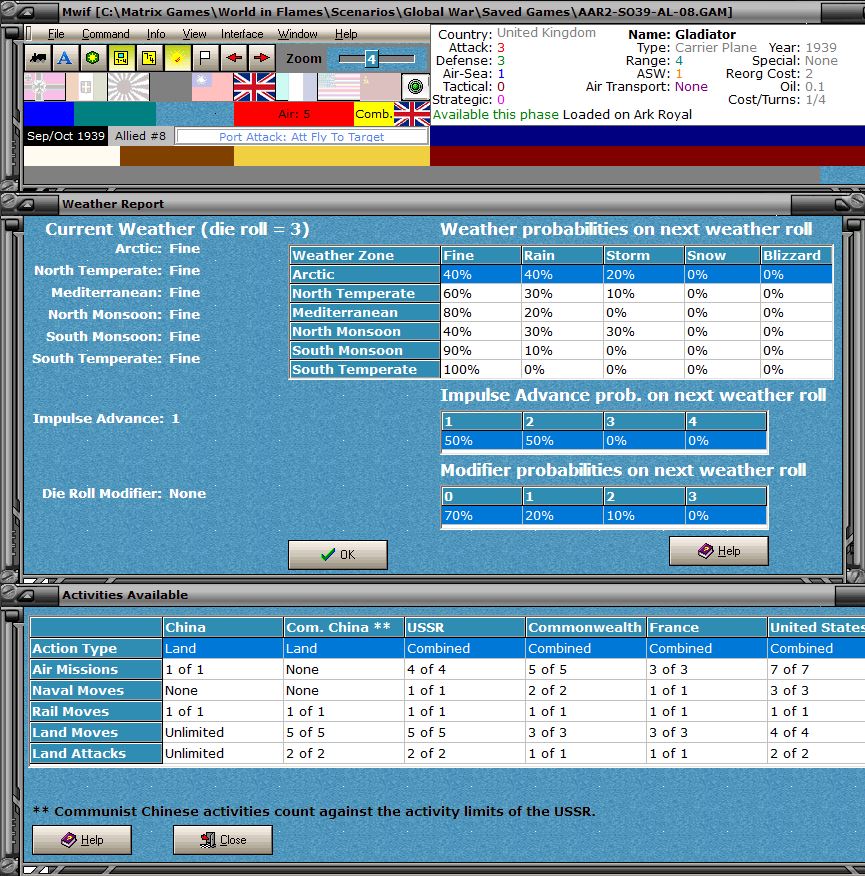Select the Mediterranean weather zone row header
The height and width of the screenshot is (876, 865).
365,312
